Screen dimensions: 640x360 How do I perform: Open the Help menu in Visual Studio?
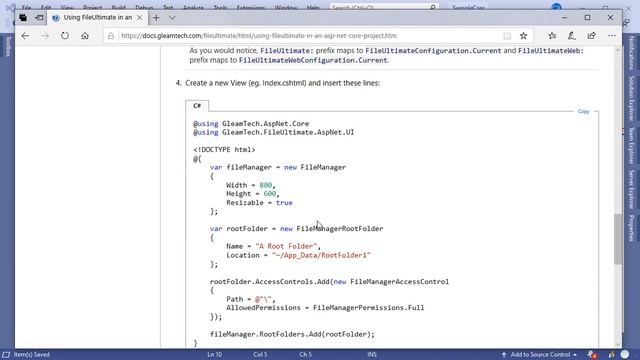coord(313,8)
